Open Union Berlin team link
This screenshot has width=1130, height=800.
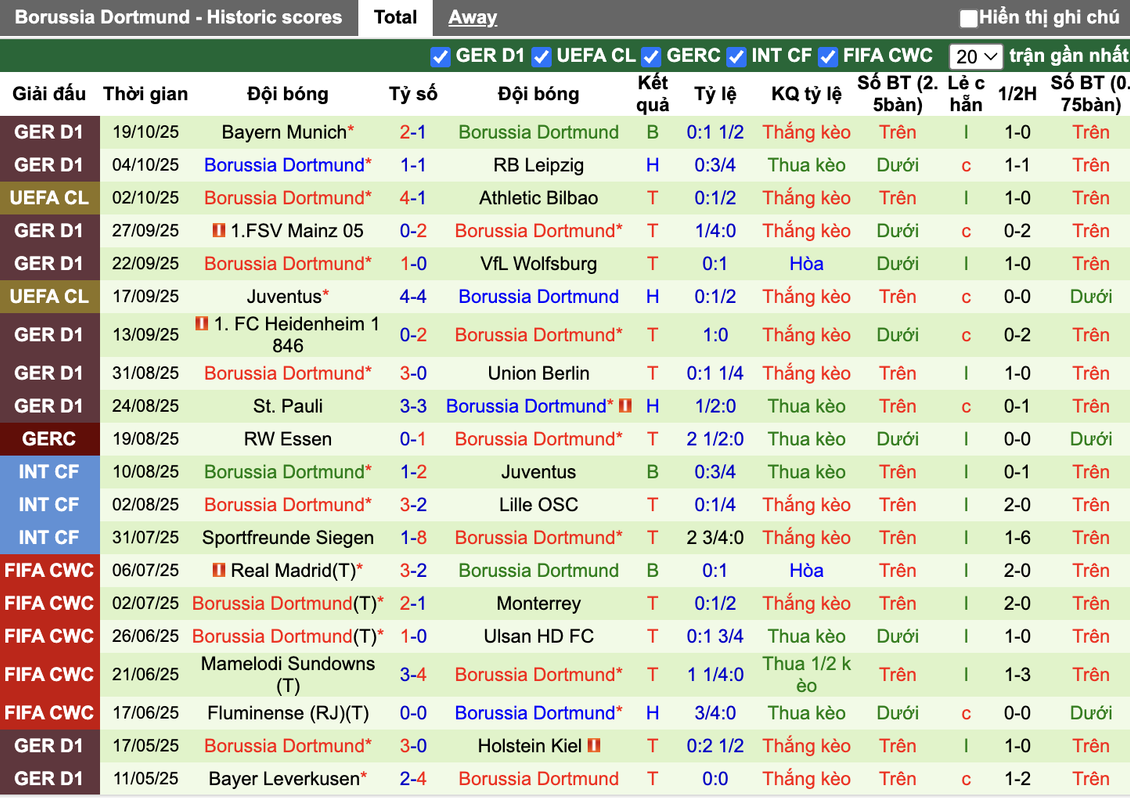538,373
